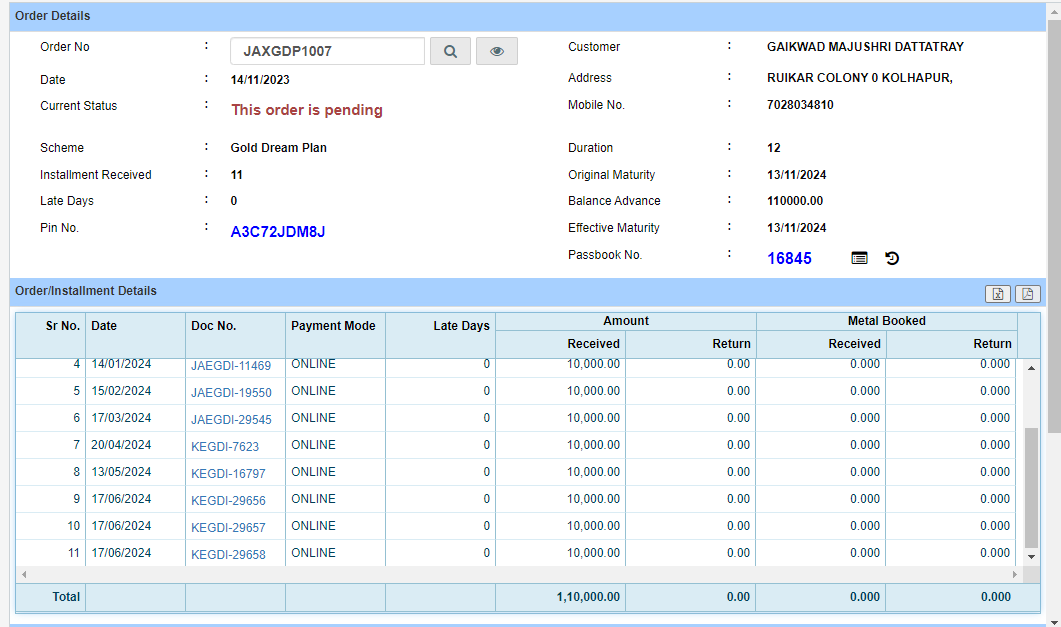Click the Amount Received column header
Image resolution: width=1061 pixels, height=627 pixels.
[560, 344]
